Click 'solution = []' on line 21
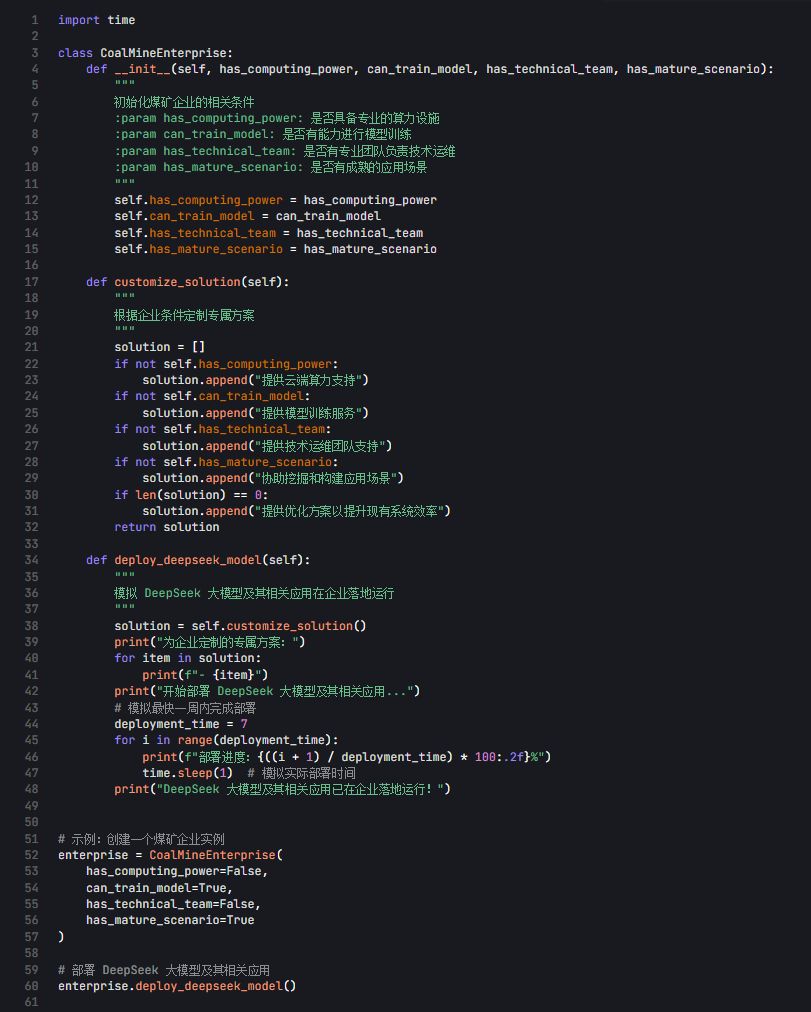 click(159, 347)
